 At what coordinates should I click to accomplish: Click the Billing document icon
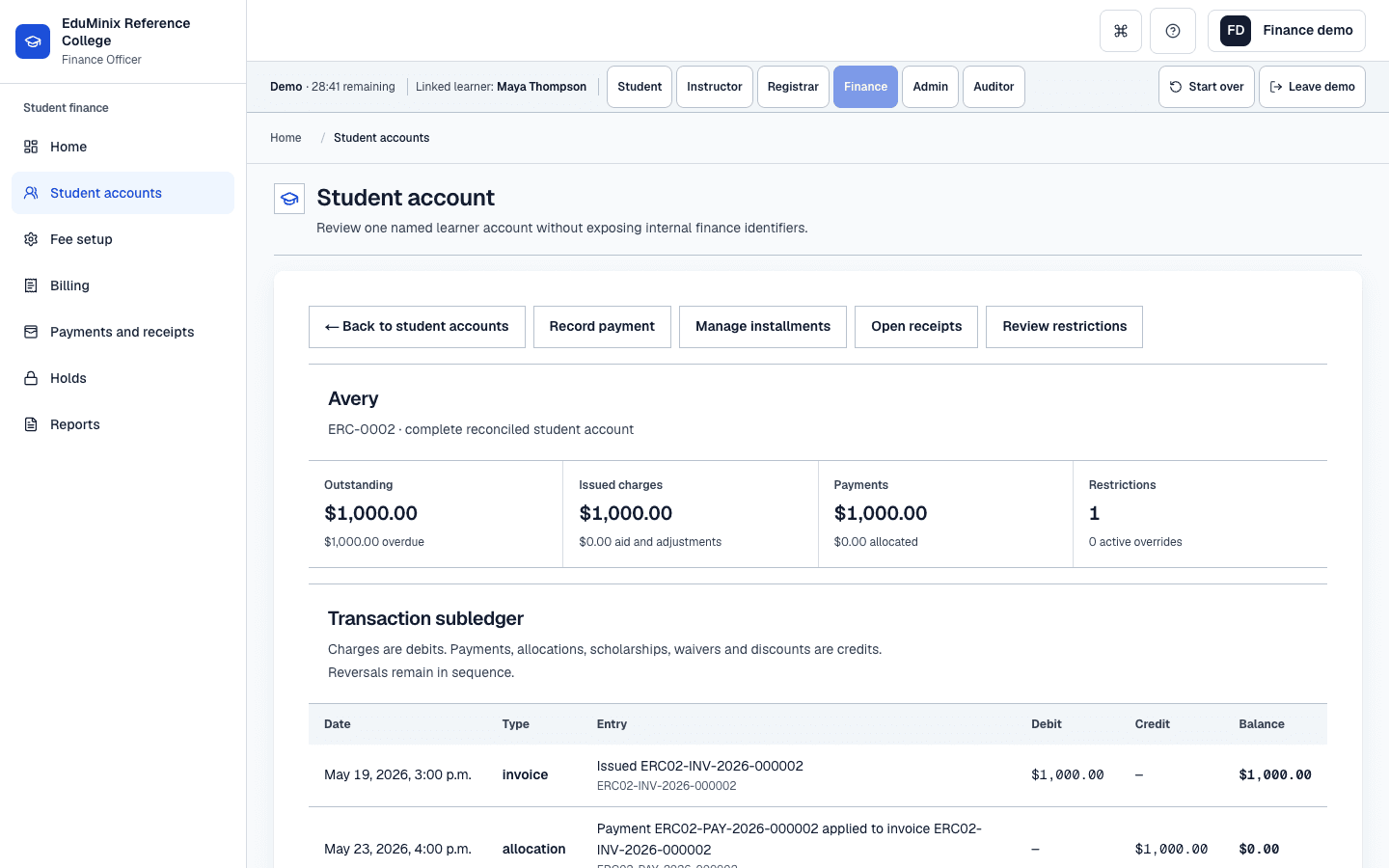[x=31, y=285]
